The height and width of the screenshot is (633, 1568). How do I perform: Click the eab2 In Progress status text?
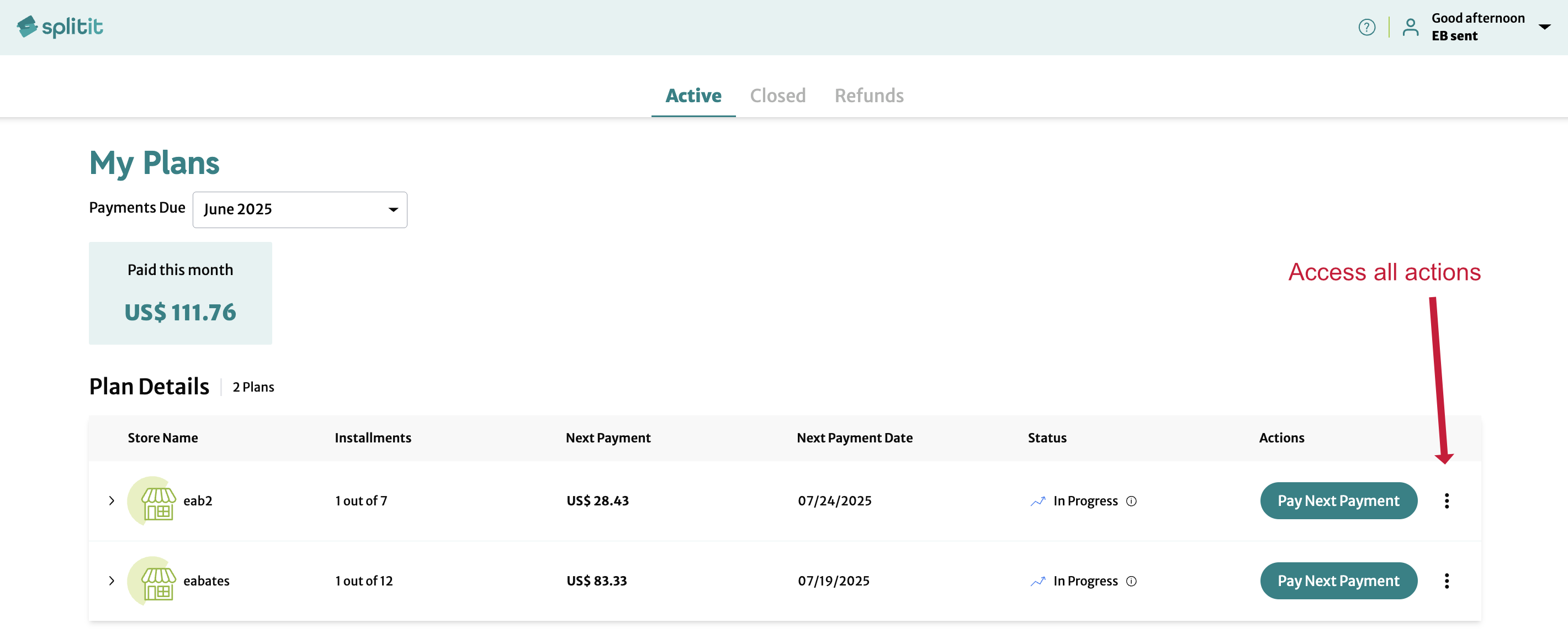(x=1085, y=501)
